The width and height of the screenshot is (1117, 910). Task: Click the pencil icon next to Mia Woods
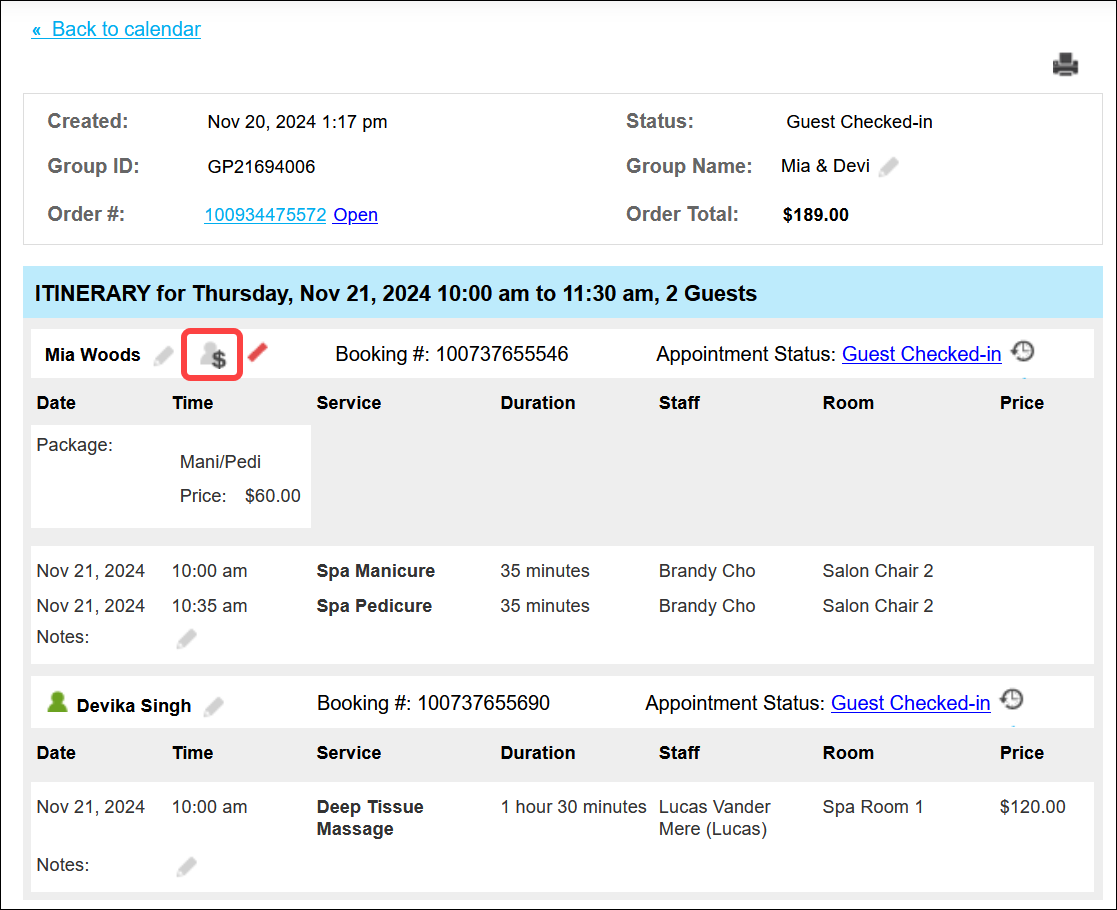164,355
